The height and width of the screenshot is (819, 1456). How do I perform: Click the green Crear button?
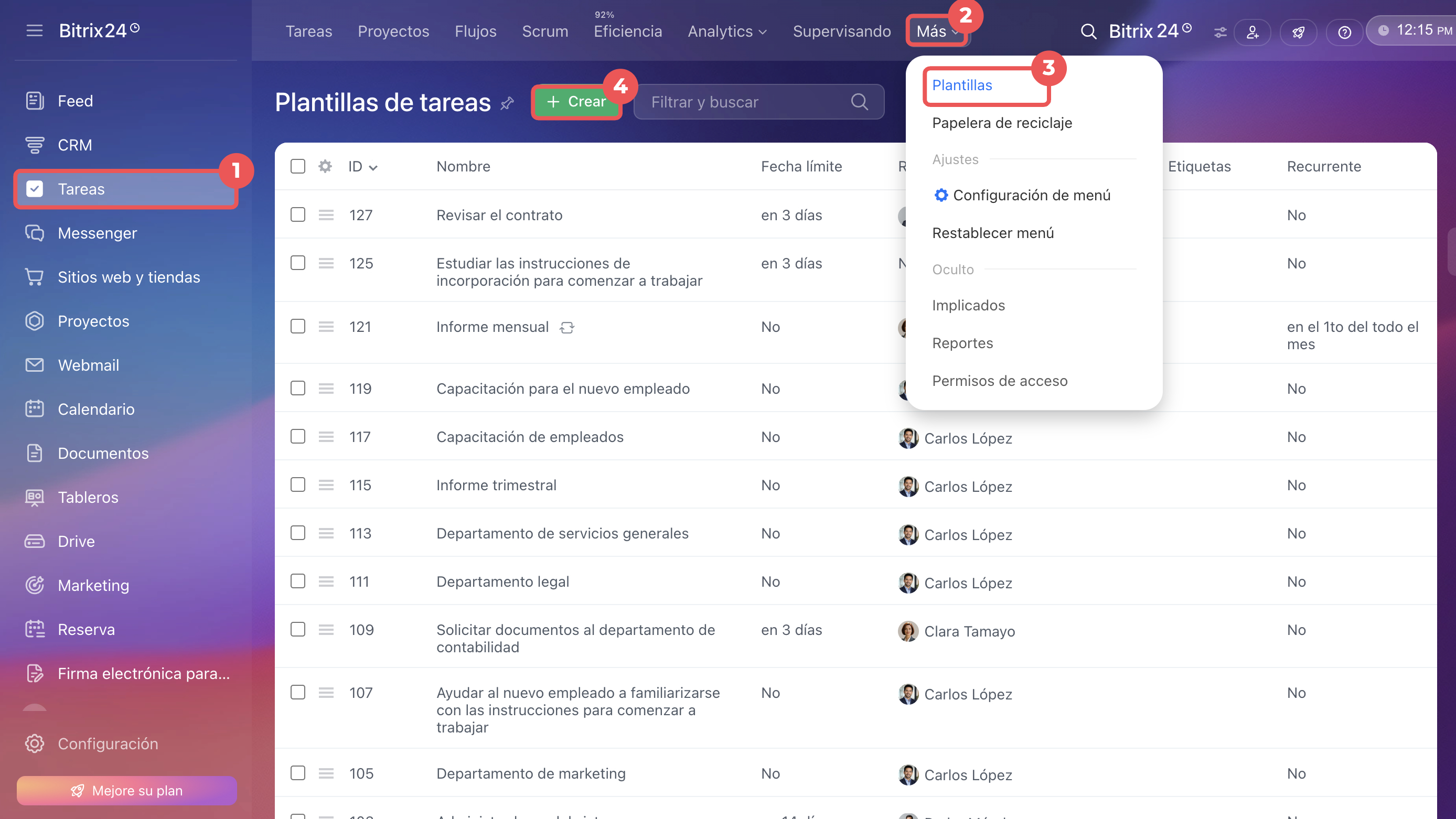point(576,102)
